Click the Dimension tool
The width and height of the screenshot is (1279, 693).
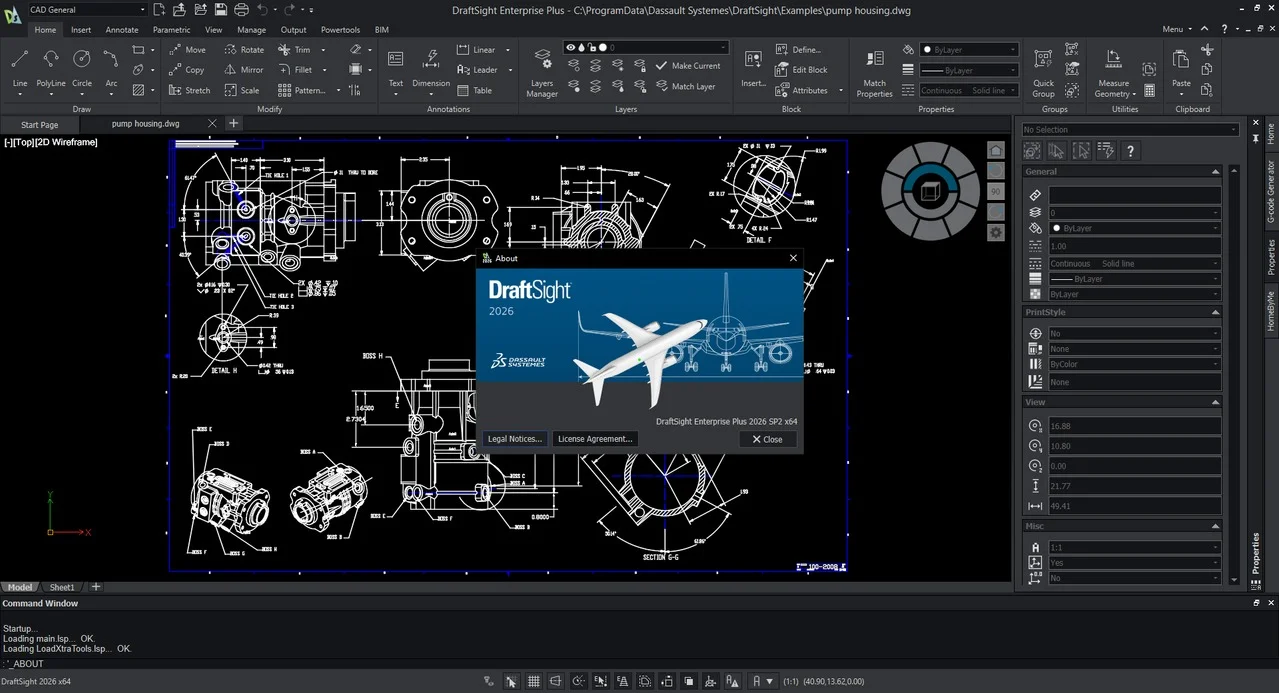pos(431,68)
